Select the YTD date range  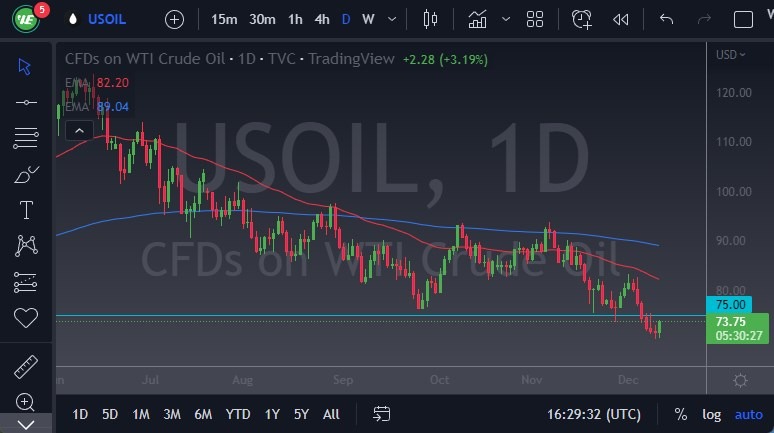[x=238, y=414]
